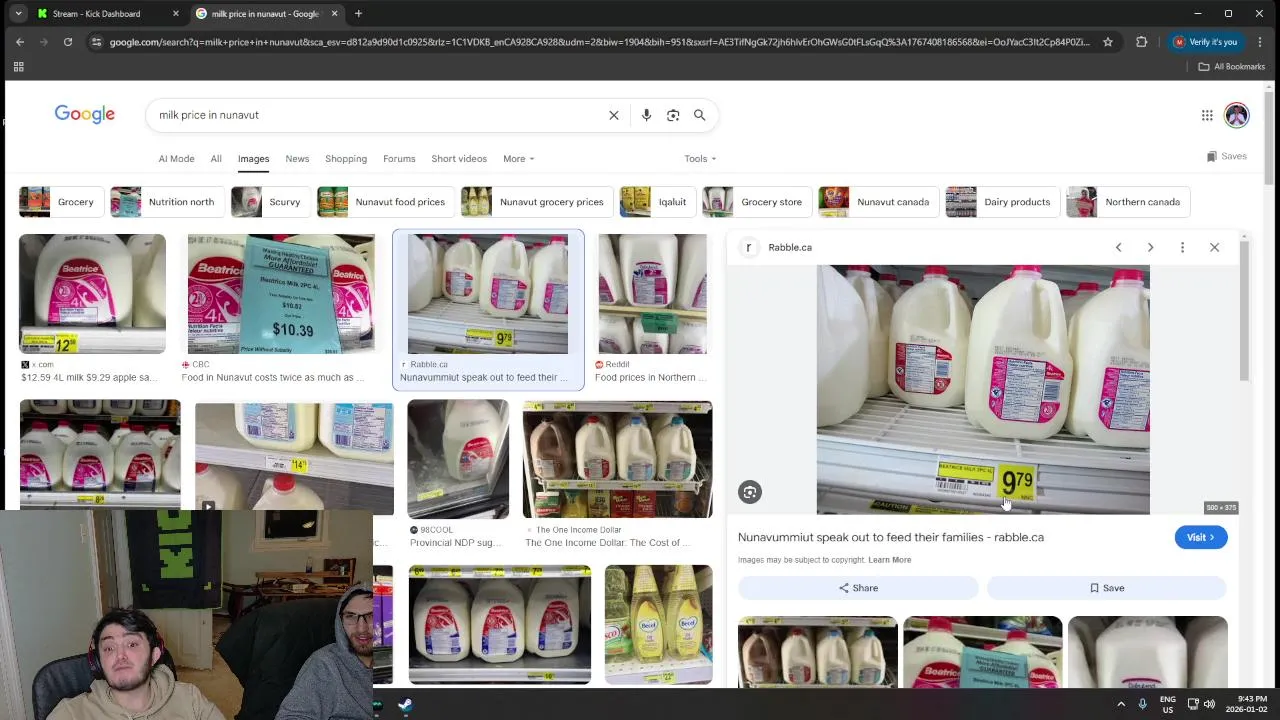The image size is (1280, 720).
Task: Select the Iqaluit filter chip
Action: coord(656,202)
